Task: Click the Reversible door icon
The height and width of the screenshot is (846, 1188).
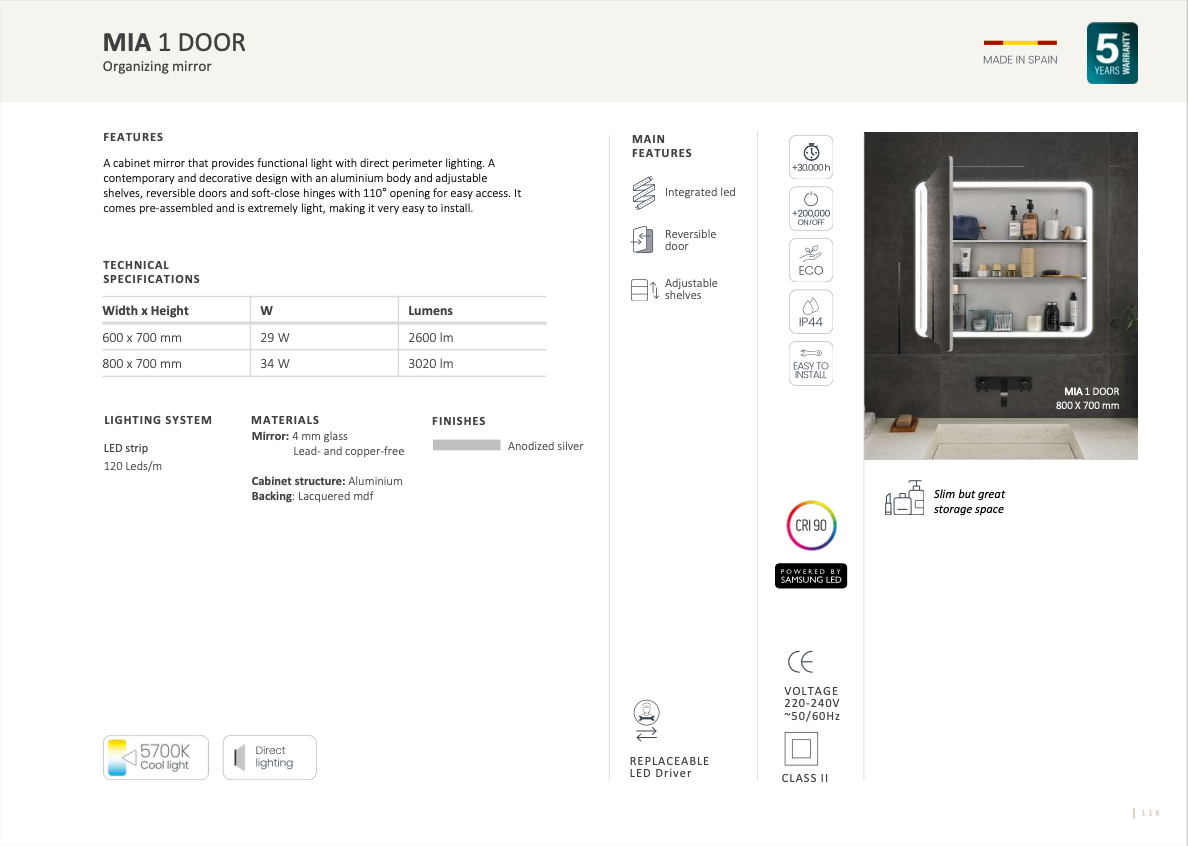Action: coord(642,240)
